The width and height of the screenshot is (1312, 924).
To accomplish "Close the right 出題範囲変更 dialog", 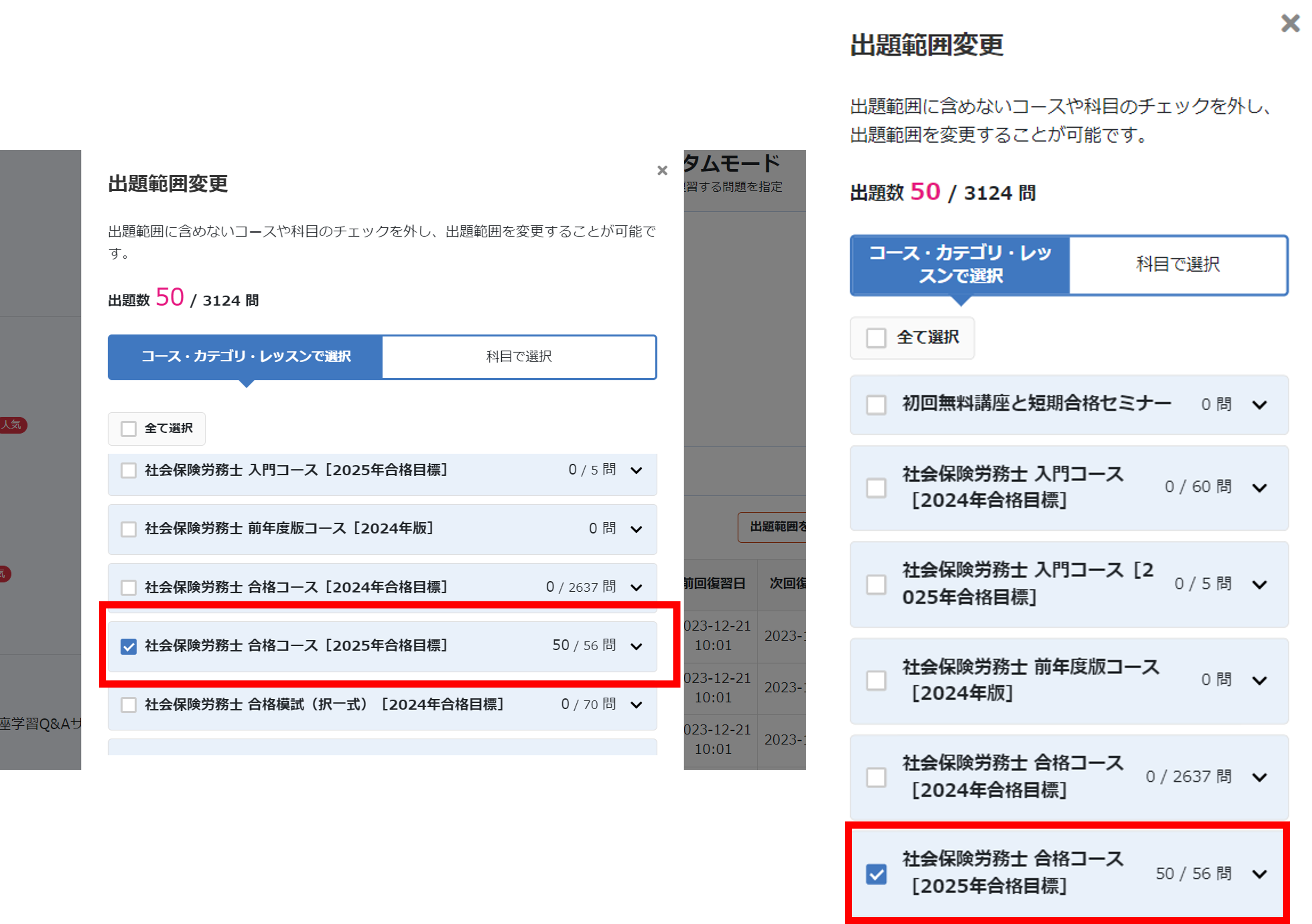I will pos(1290,23).
